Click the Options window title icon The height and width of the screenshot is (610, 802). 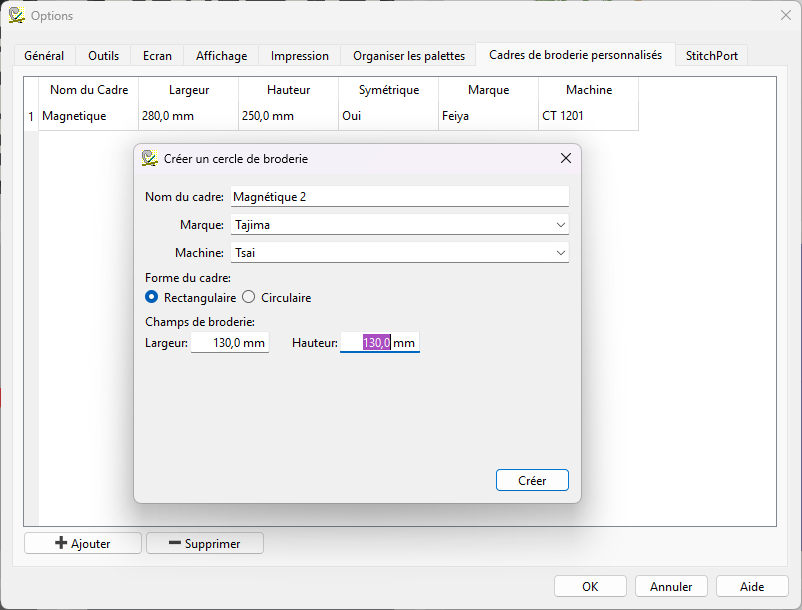point(16,15)
